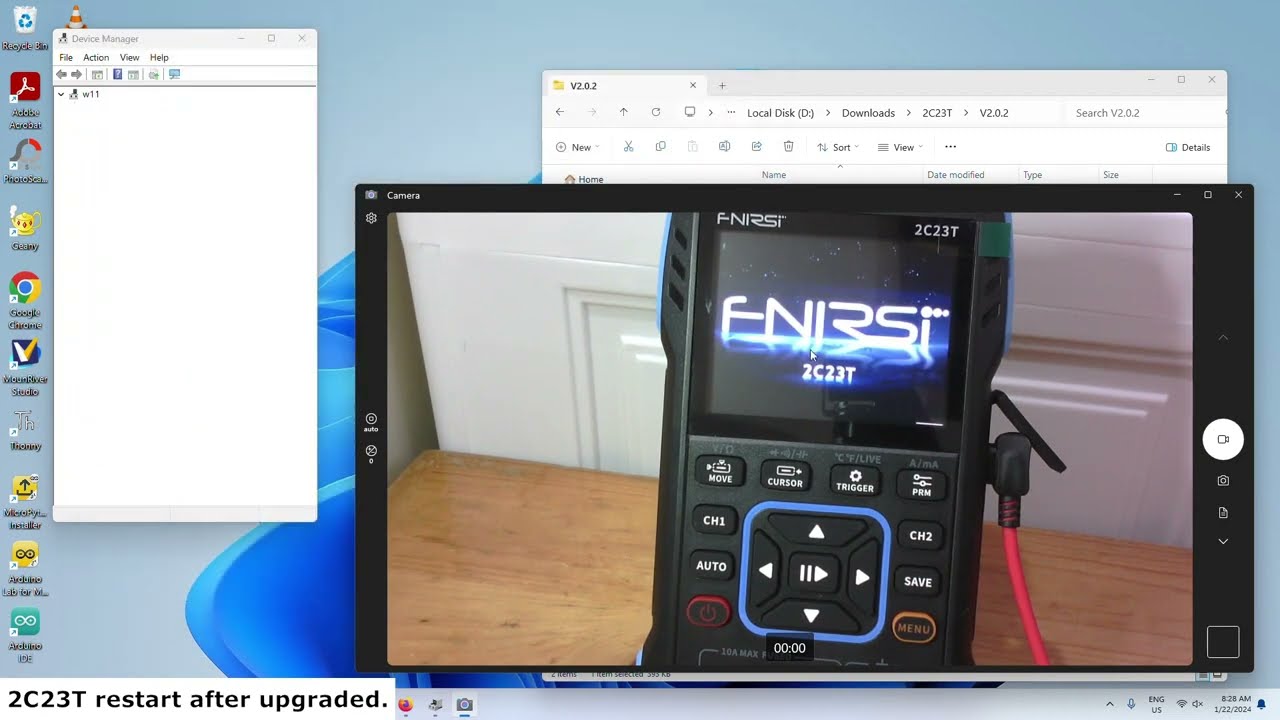
Task: Open Sort dropdown in File Explorer
Action: (838, 147)
